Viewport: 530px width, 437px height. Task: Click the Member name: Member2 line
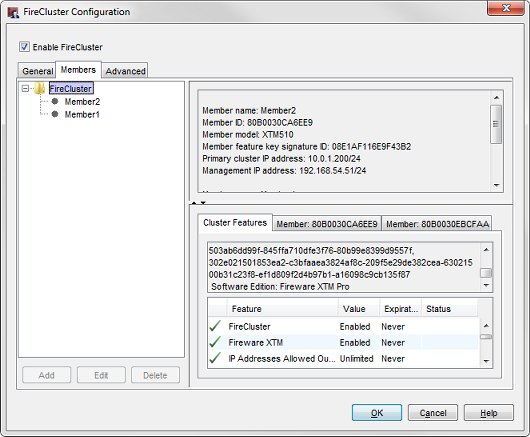click(x=249, y=111)
